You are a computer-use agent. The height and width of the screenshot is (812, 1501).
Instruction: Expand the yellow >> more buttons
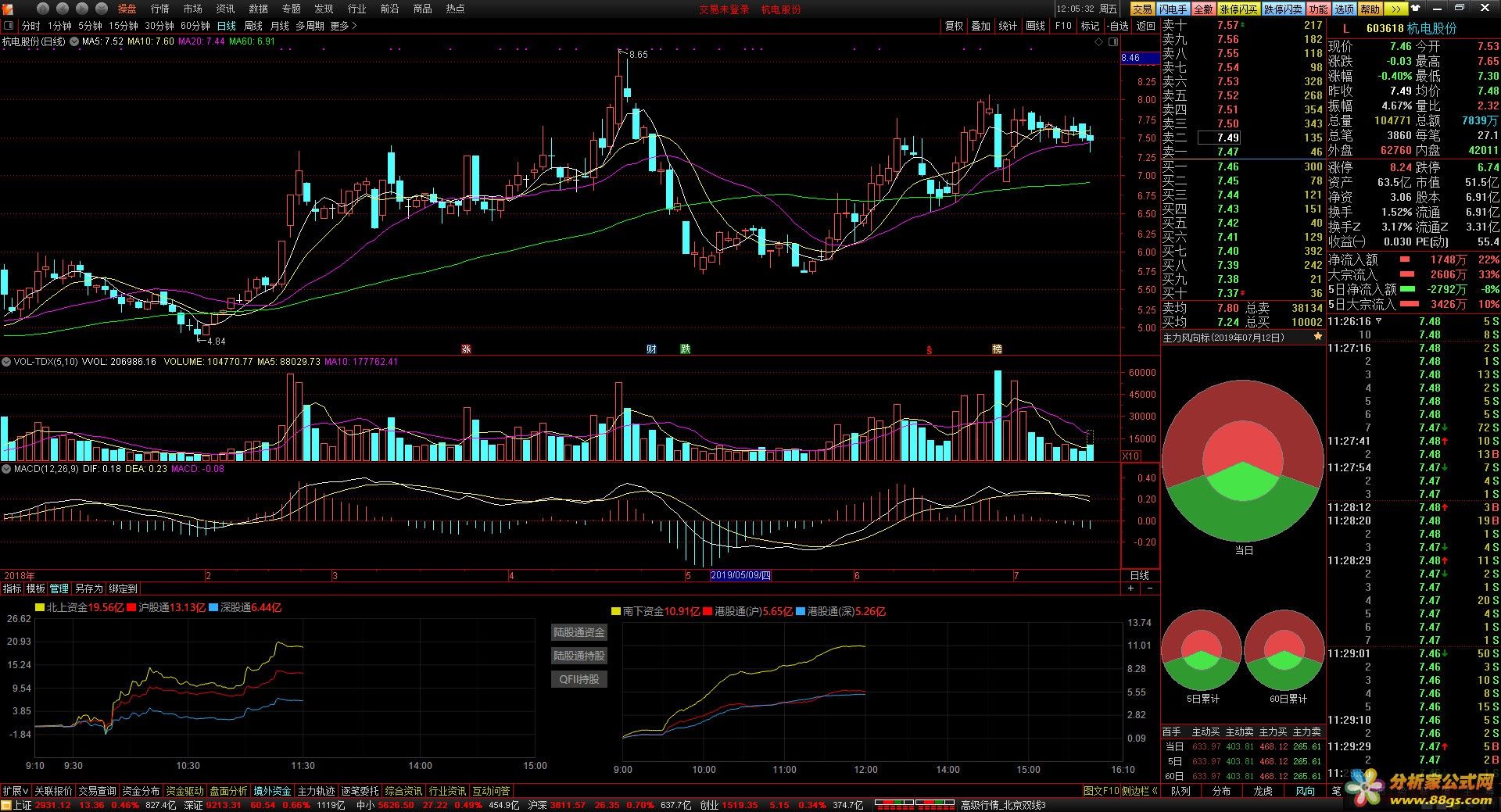[x=1395, y=9]
